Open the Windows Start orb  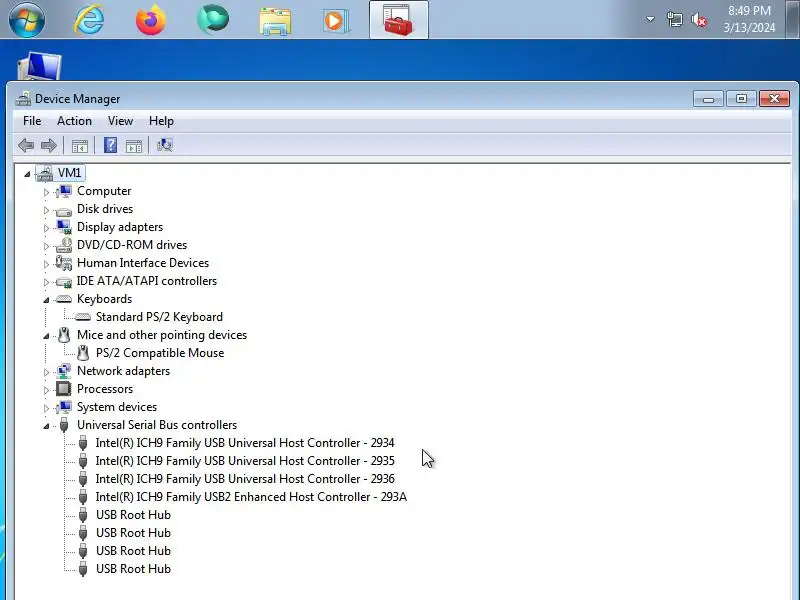27,19
